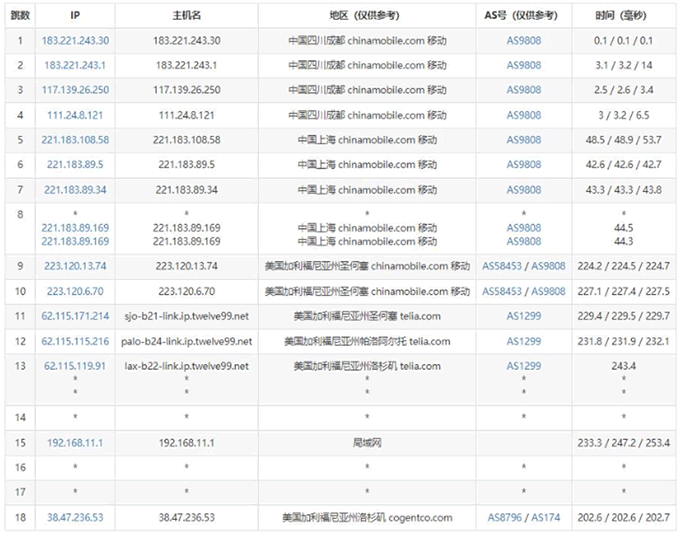The height and width of the screenshot is (534, 680).
Task: Click the blue LAN IP link 192.168.11.1
Action: tap(76, 442)
